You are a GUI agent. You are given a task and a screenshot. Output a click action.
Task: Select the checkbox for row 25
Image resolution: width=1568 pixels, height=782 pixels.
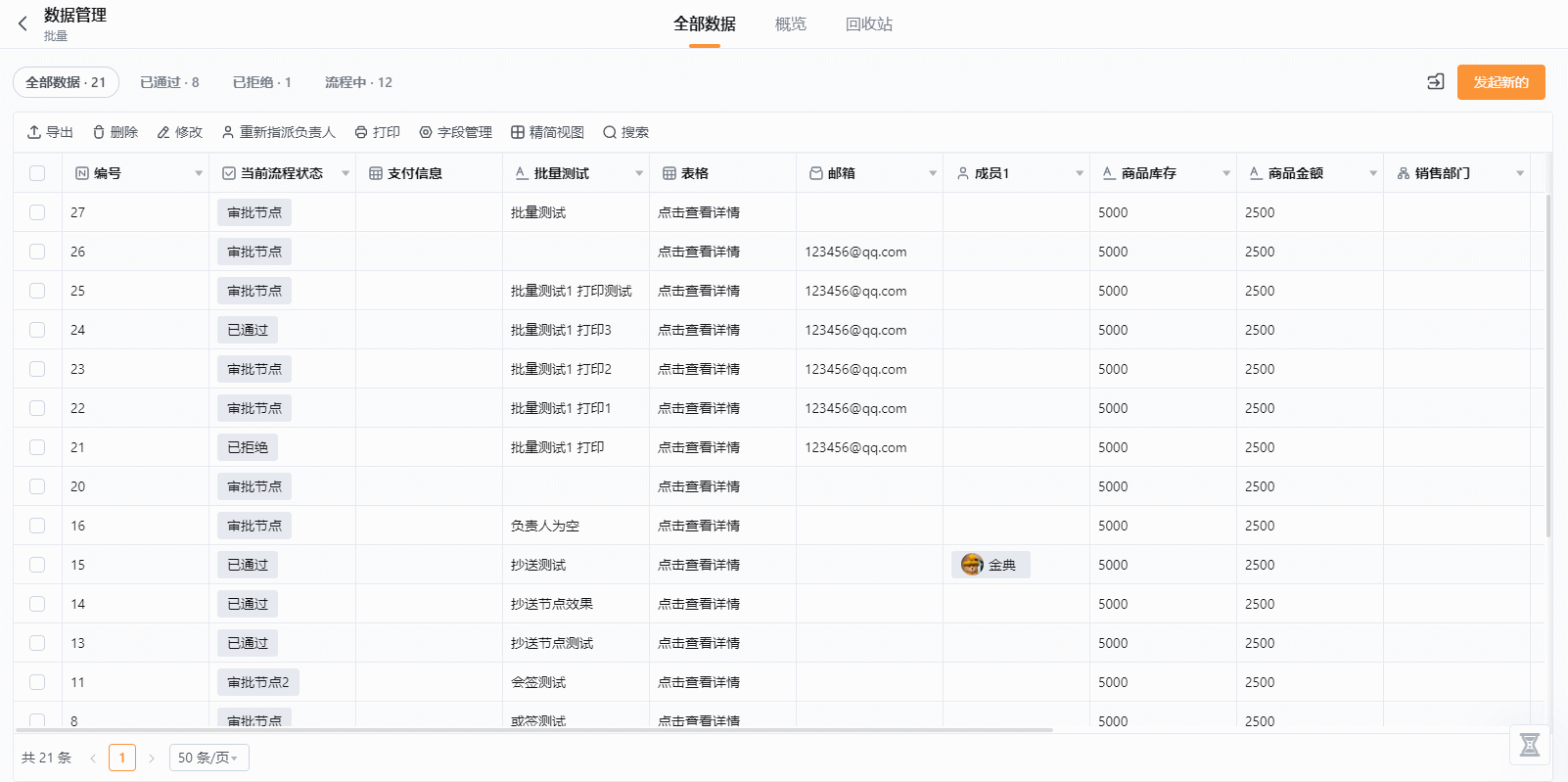37,291
